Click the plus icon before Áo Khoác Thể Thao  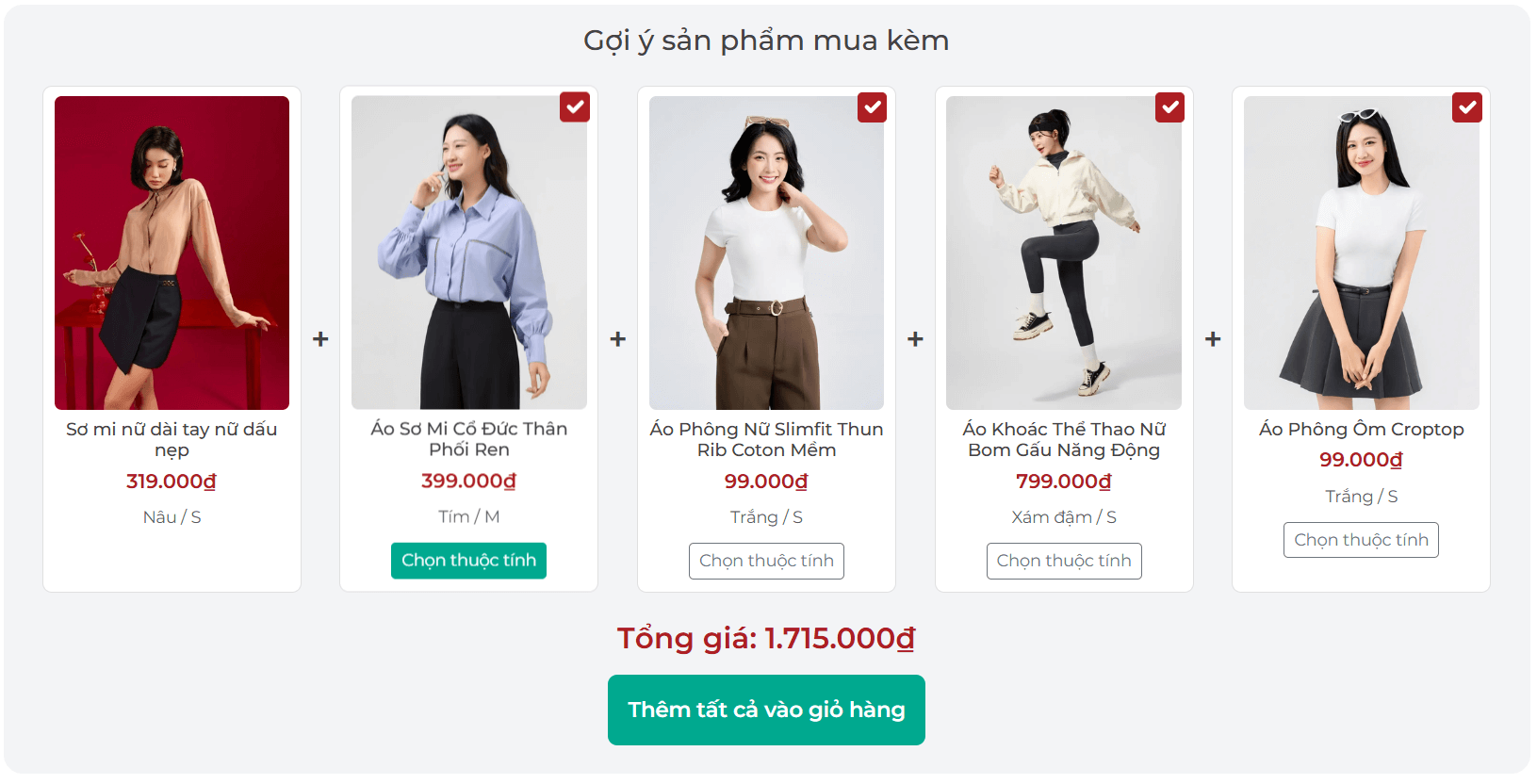[x=915, y=337]
